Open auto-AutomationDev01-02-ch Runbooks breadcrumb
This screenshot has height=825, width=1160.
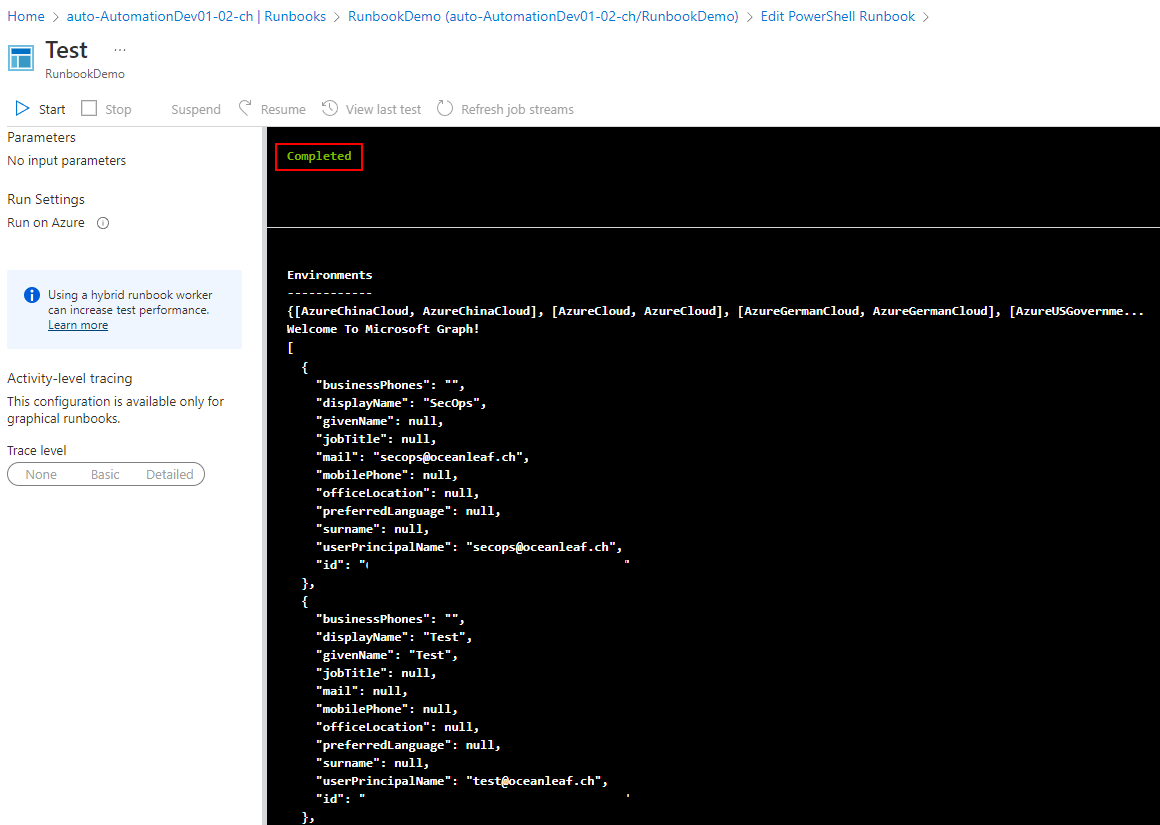pos(196,16)
